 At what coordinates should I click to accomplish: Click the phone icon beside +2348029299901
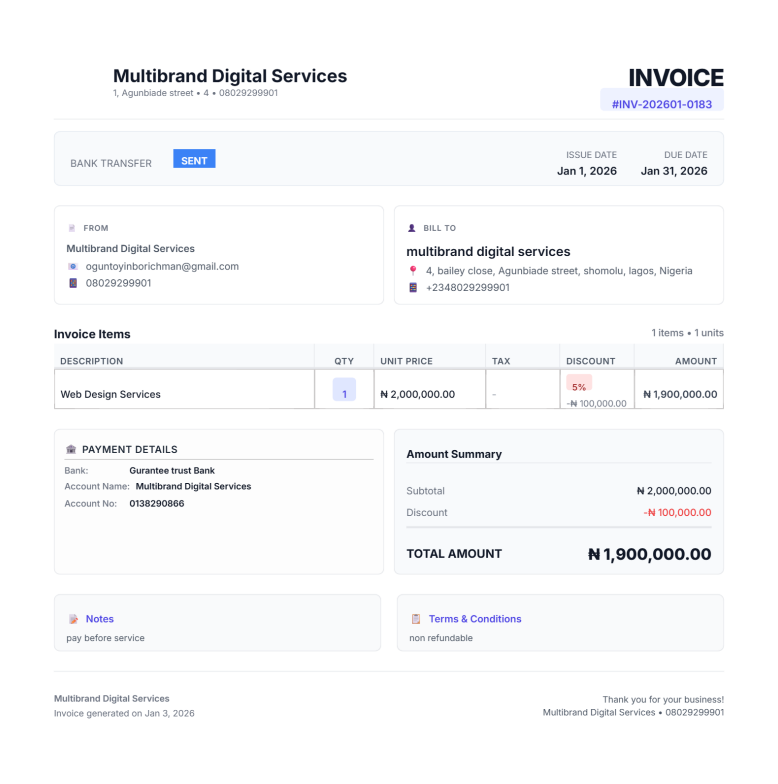413,288
